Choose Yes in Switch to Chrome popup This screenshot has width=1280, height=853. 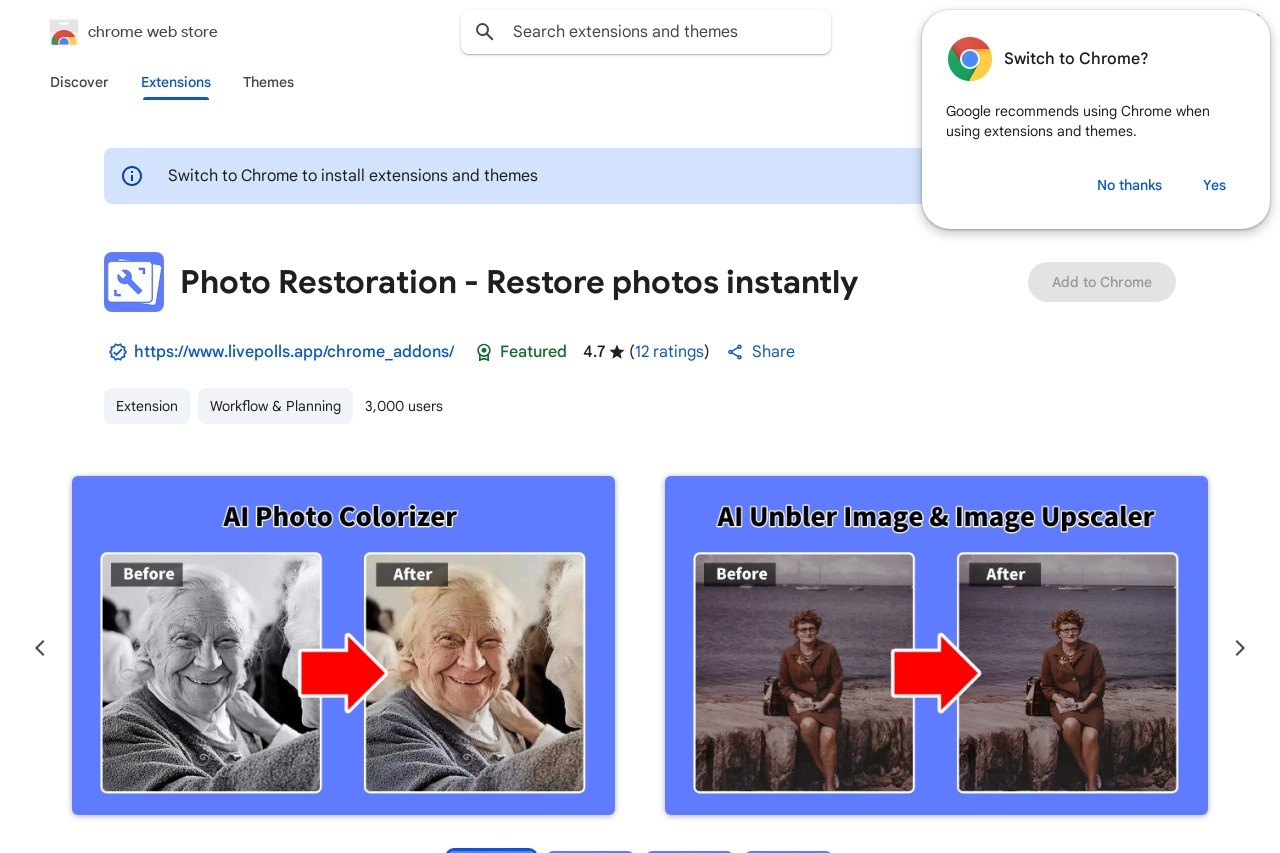[1214, 185]
